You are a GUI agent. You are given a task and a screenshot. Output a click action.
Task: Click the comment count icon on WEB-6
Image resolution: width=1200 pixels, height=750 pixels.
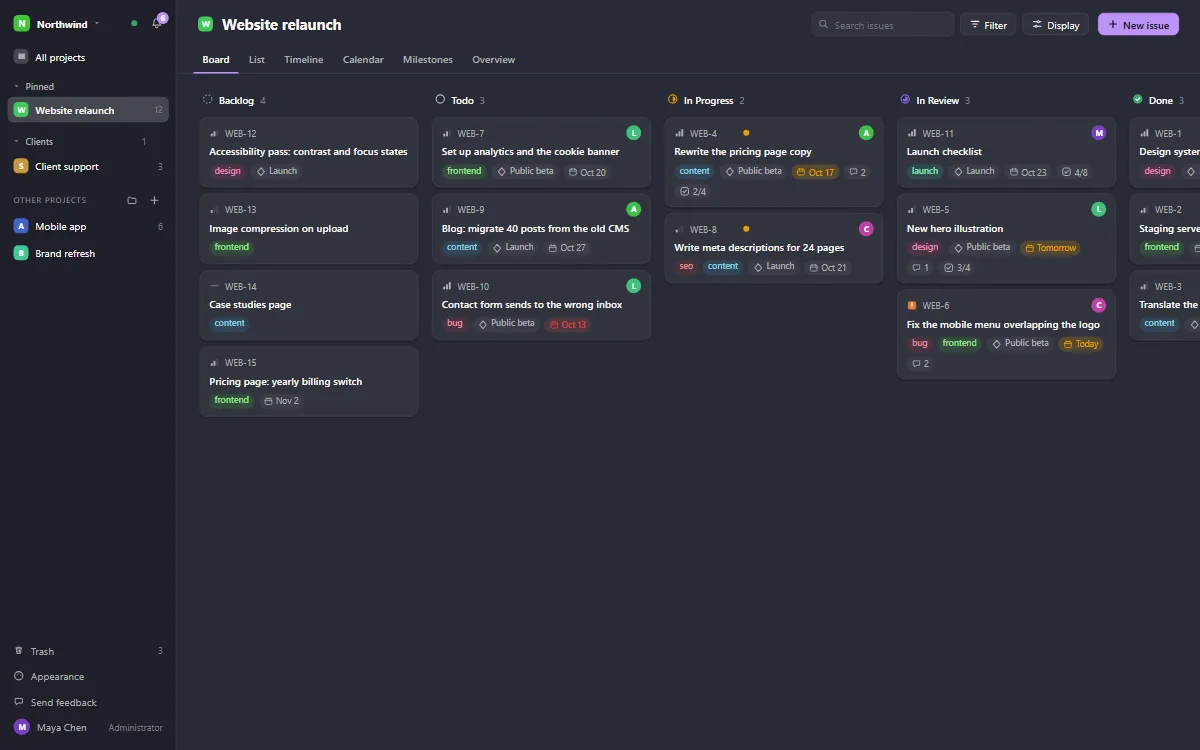(x=916, y=364)
